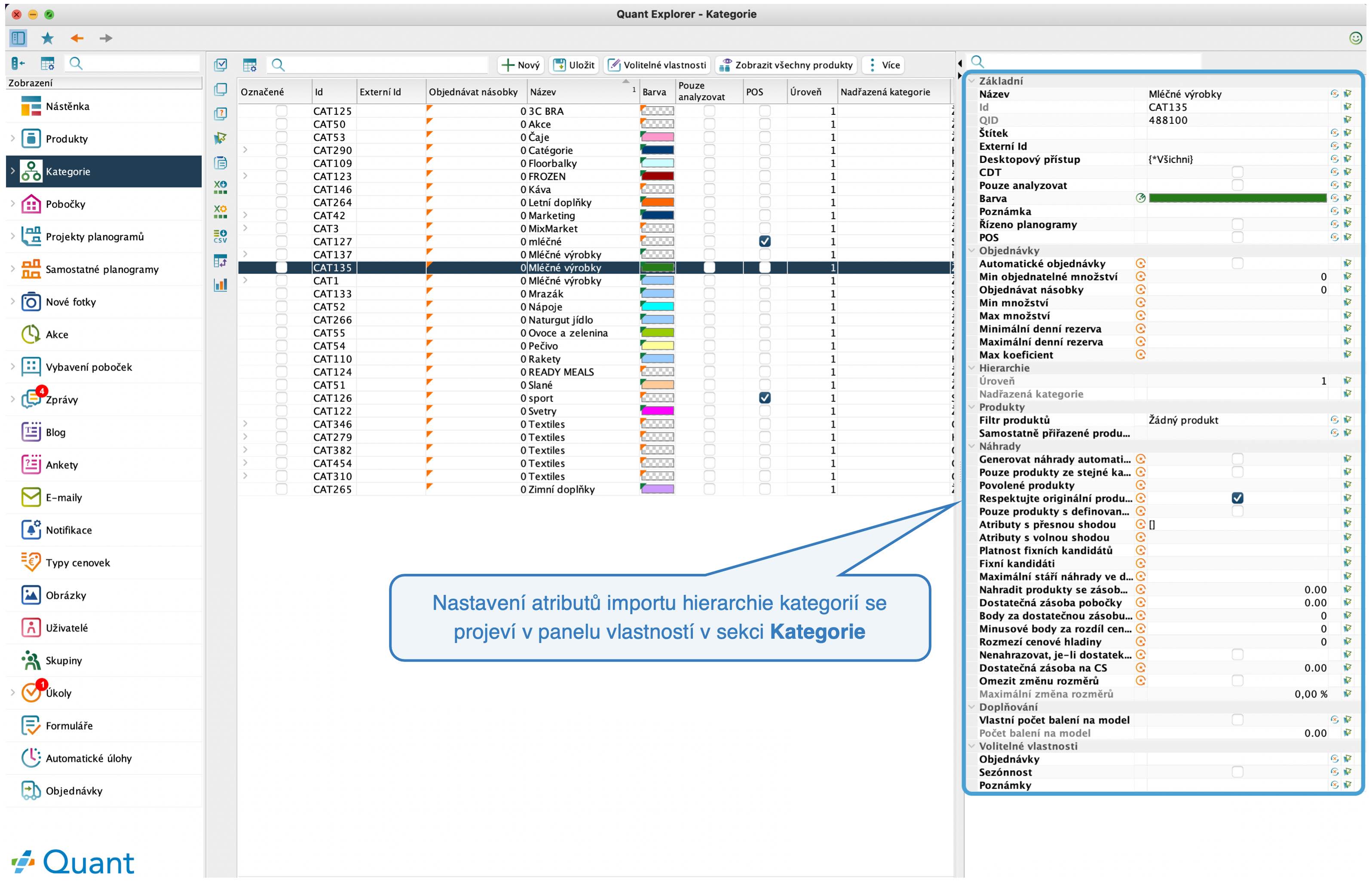Click the clipboard paste icon in vertical toolbar
Viewport: 1372px width, 882px height.
(220, 162)
